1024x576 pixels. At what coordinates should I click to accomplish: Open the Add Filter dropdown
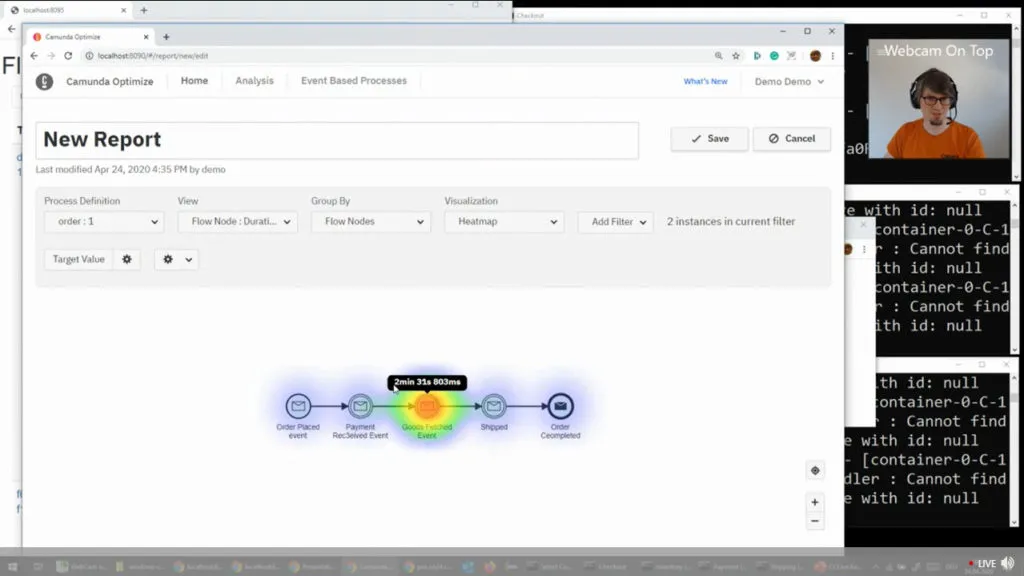(616, 222)
